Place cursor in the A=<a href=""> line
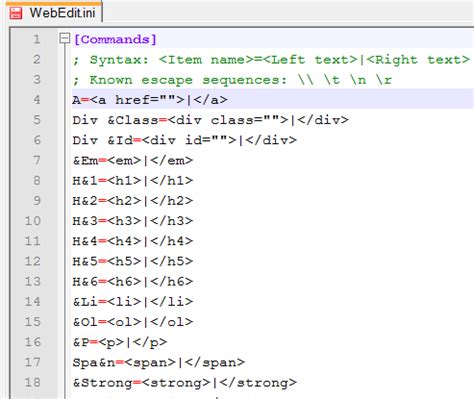The height and width of the screenshot is (399, 474). tap(150, 100)
